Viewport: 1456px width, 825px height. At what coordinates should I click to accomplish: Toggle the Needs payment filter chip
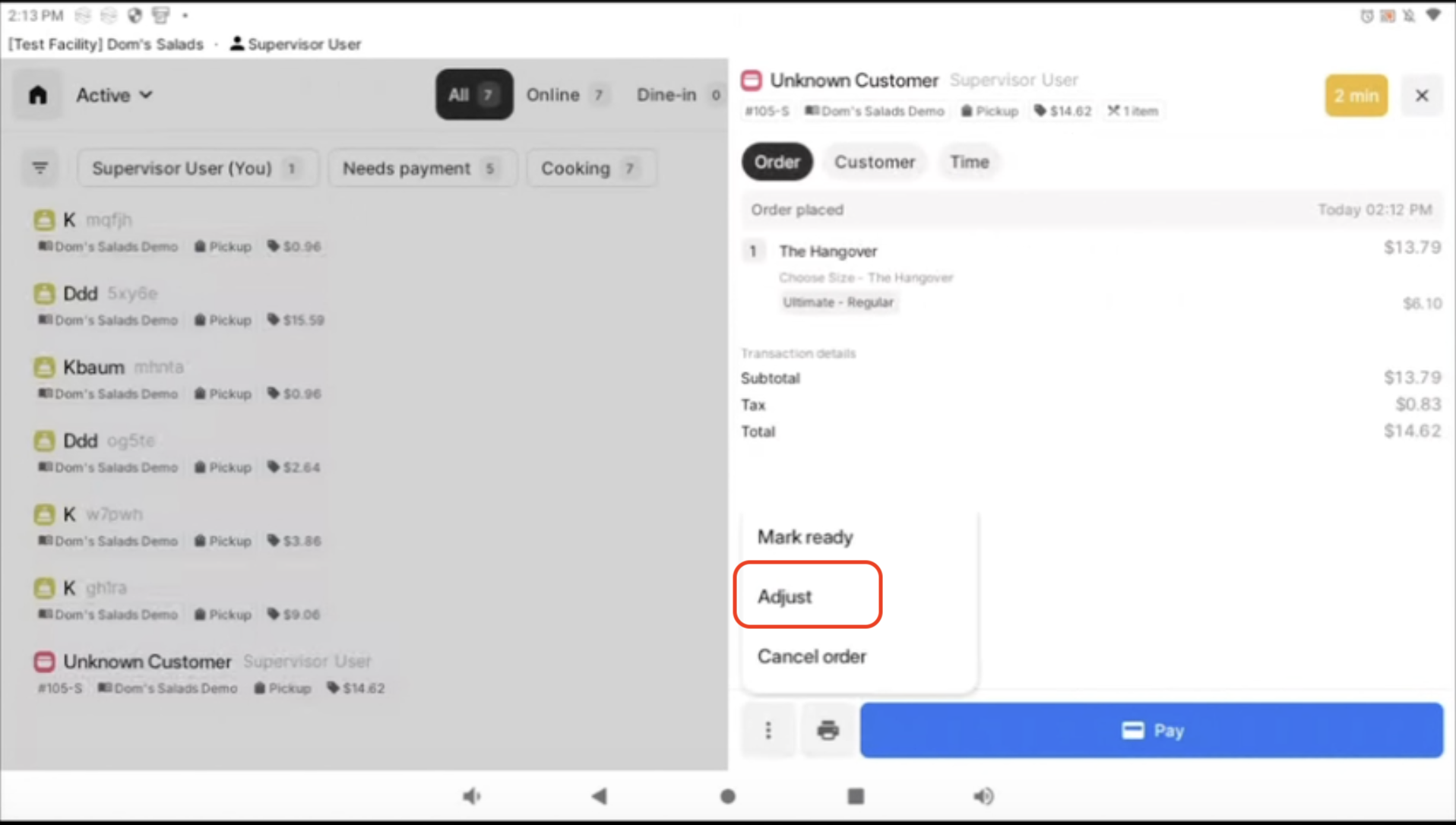pos(421,168)
